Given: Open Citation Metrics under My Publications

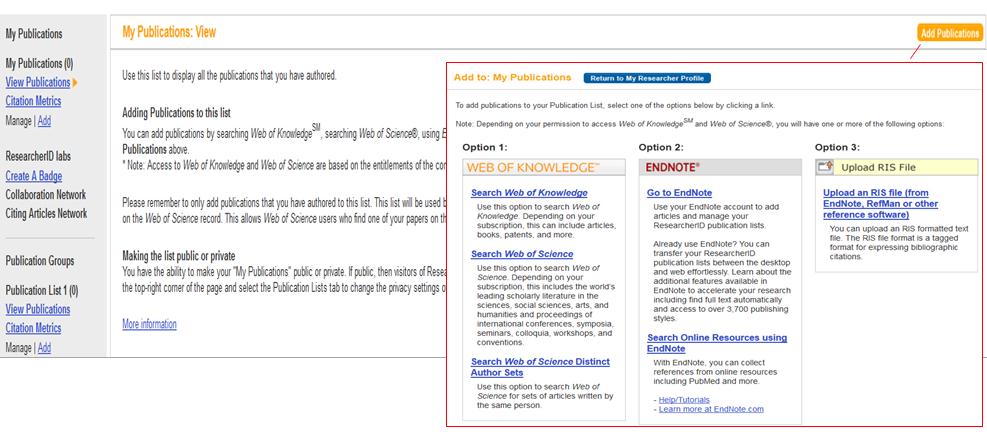Looking at the screenshot, I should tap(33, 101).
